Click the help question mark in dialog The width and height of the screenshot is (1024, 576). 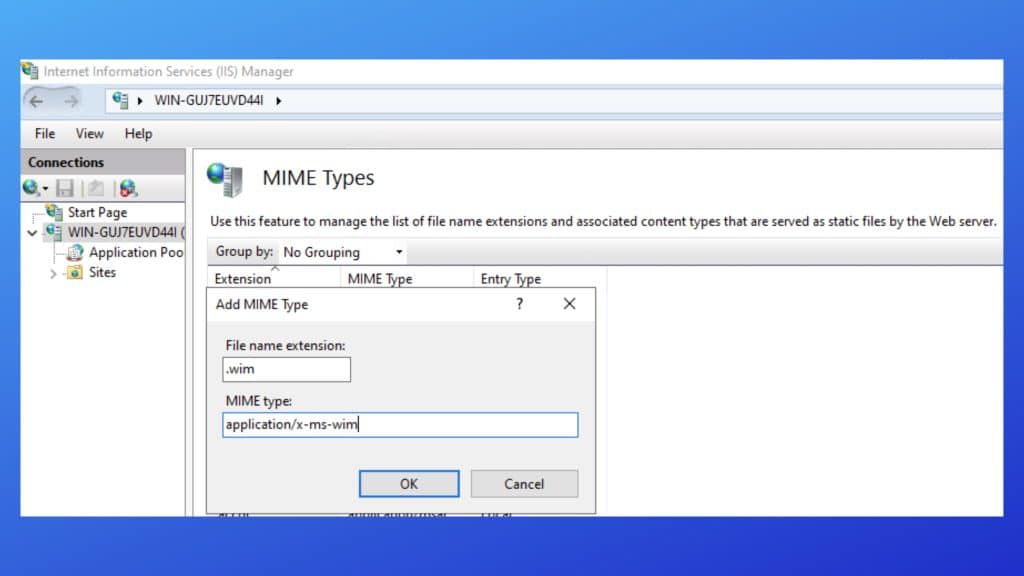coord(519,304)
